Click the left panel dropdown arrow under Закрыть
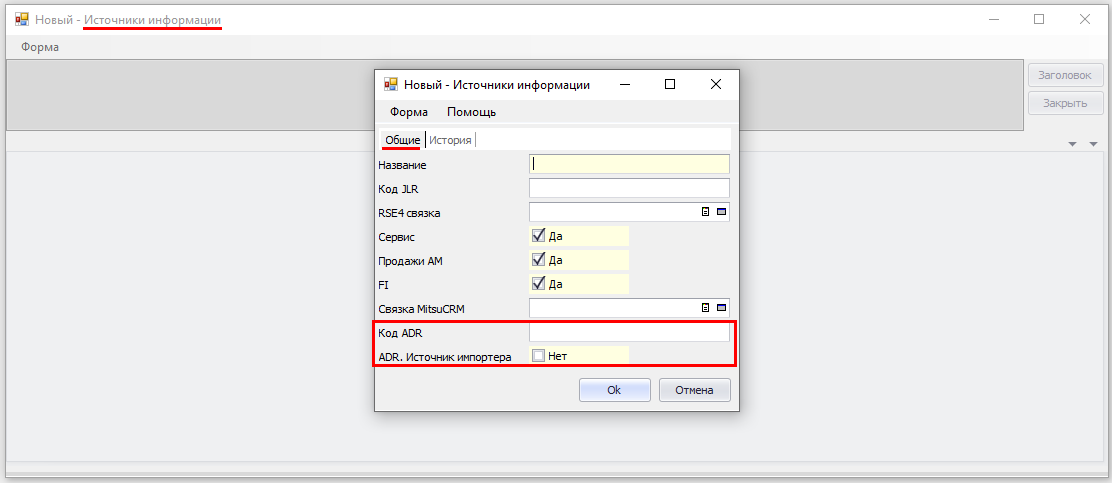This screenshot has height=483, width=1112. click(x=1073, y=145)
